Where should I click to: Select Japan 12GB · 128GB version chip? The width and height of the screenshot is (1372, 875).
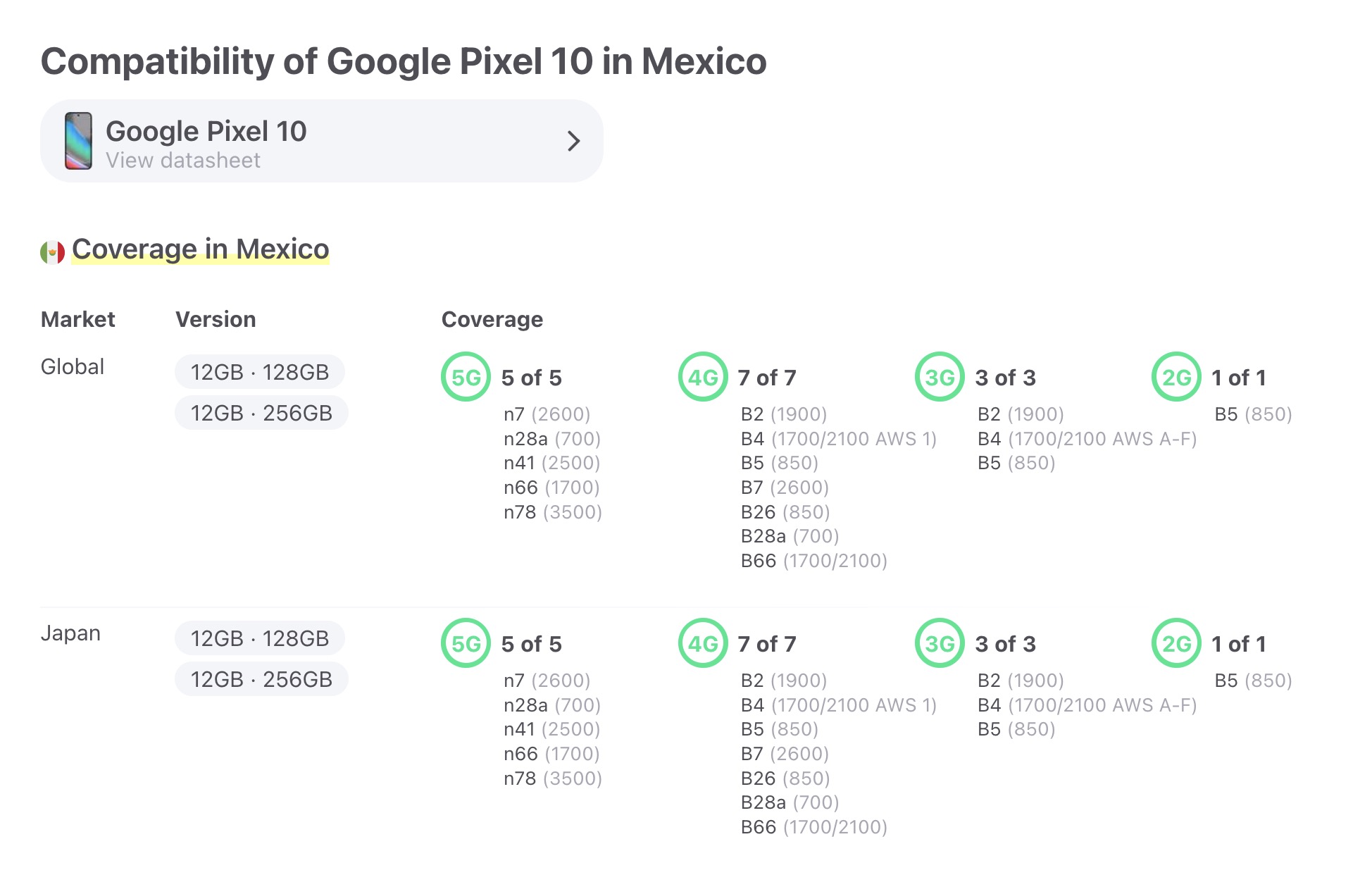(x=259, y=638)
